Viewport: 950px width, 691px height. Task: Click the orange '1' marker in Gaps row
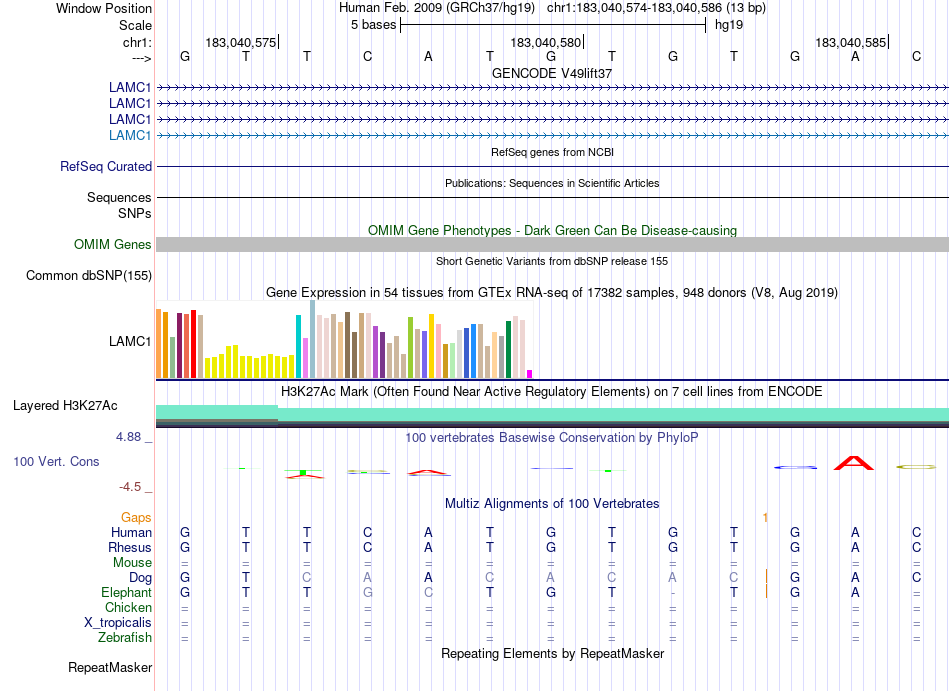pos(765,517)
